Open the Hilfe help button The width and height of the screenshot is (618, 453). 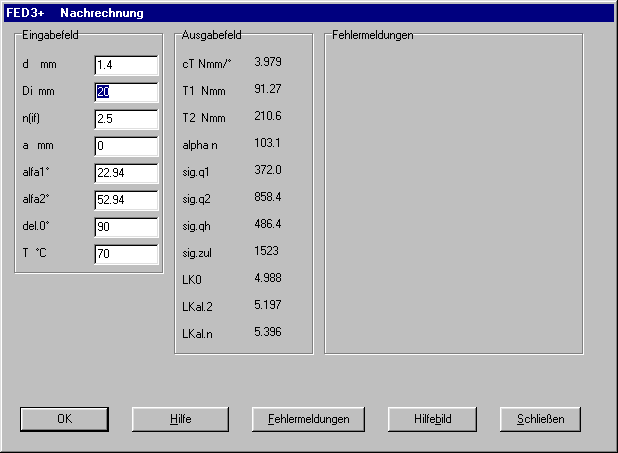pos(180,419)
